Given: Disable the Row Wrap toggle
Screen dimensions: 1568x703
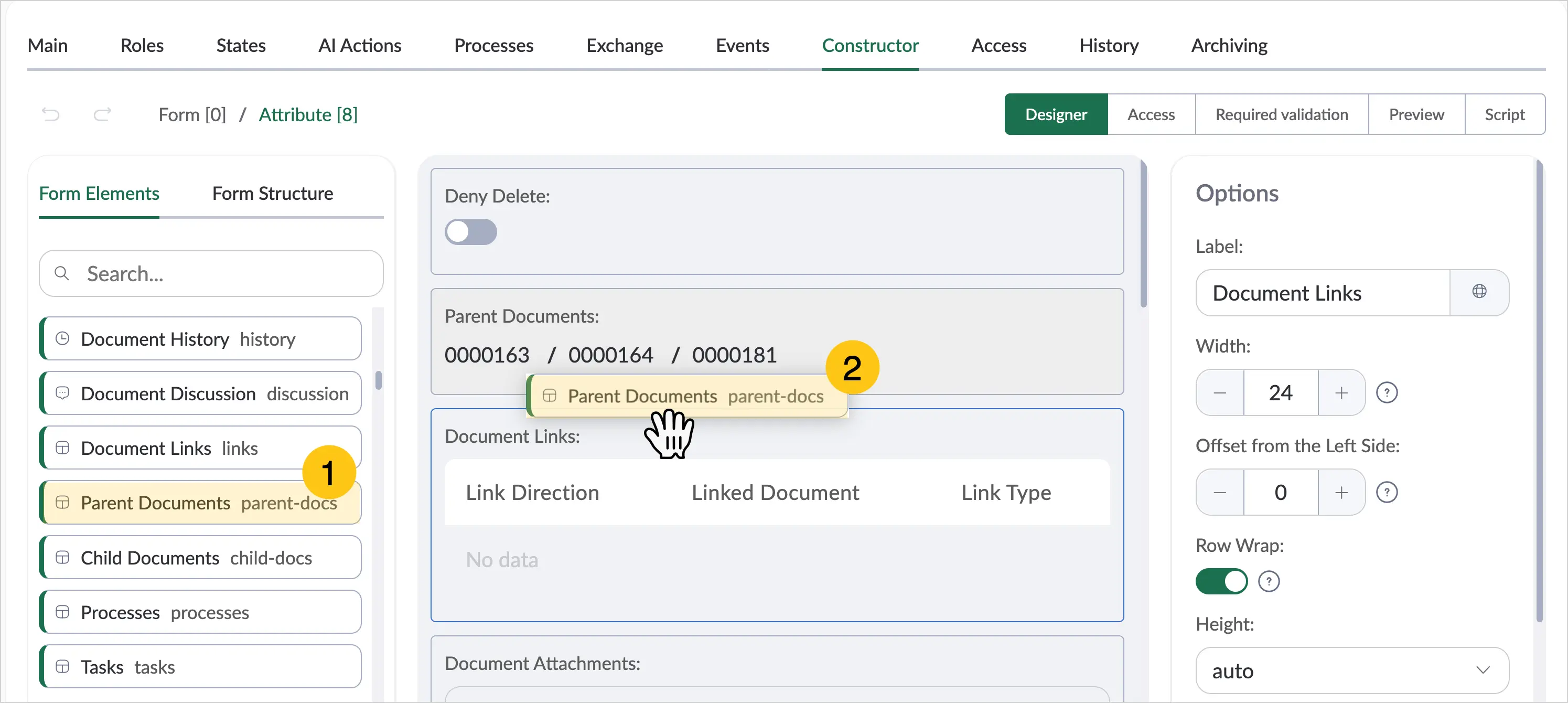Looking at the screenshot, I should (x=1221, y=581).
